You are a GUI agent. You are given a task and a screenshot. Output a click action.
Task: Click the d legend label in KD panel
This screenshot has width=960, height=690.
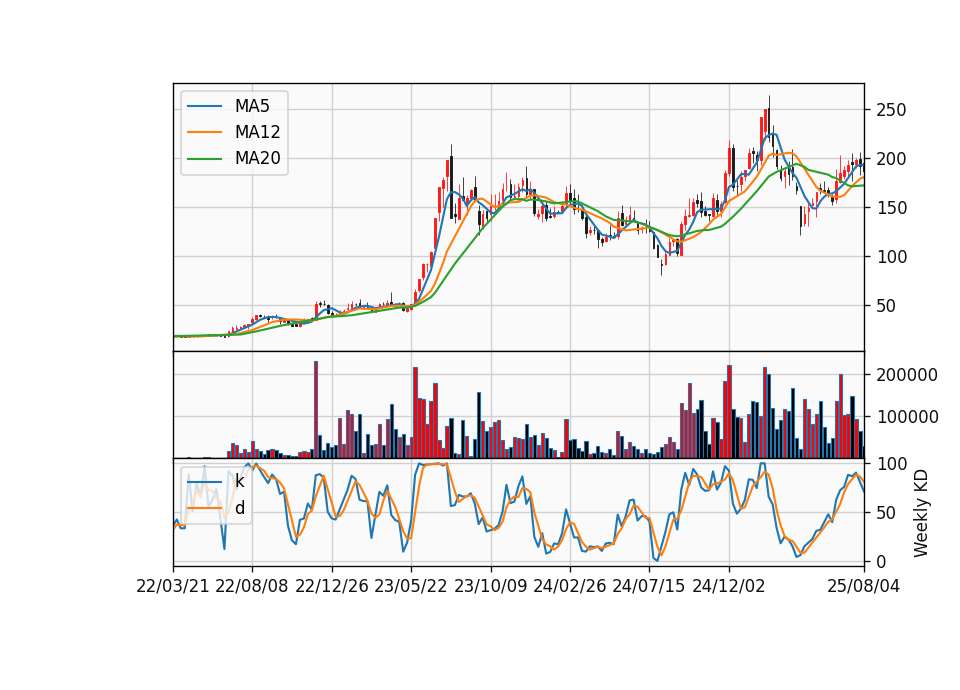[239, 508]
